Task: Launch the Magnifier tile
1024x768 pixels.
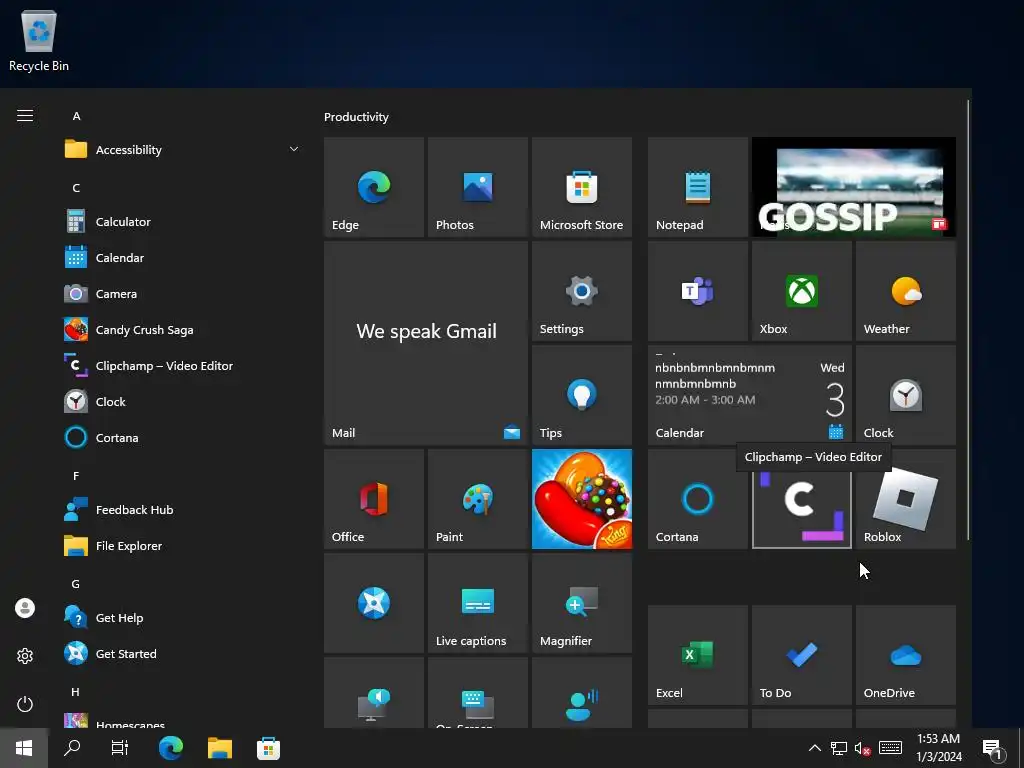Action: click(x=582, y=603)
